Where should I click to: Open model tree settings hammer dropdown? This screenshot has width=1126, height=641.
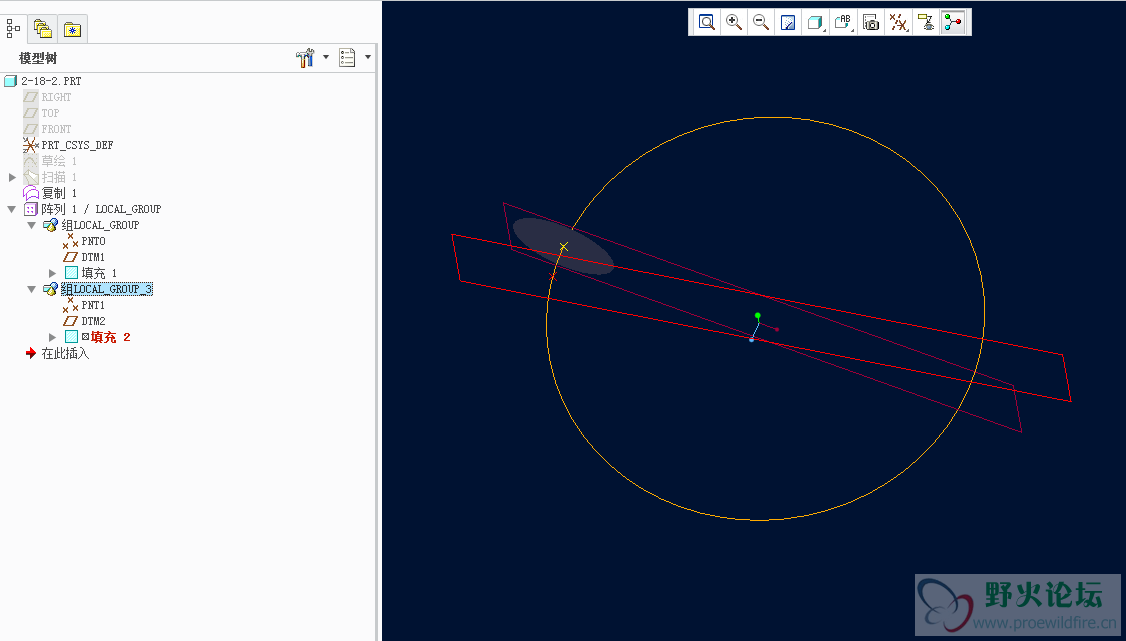(307, 58)
